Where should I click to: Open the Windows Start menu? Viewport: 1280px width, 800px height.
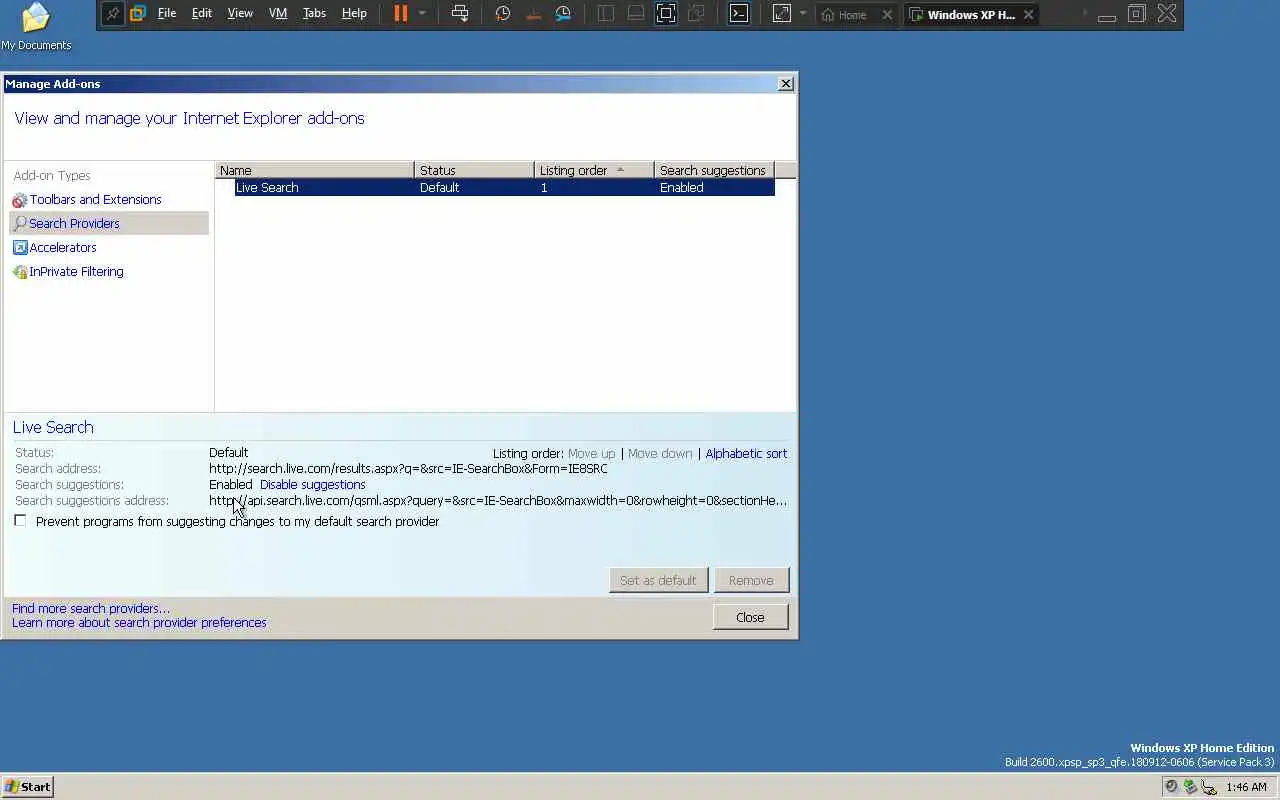coord(27,787)
